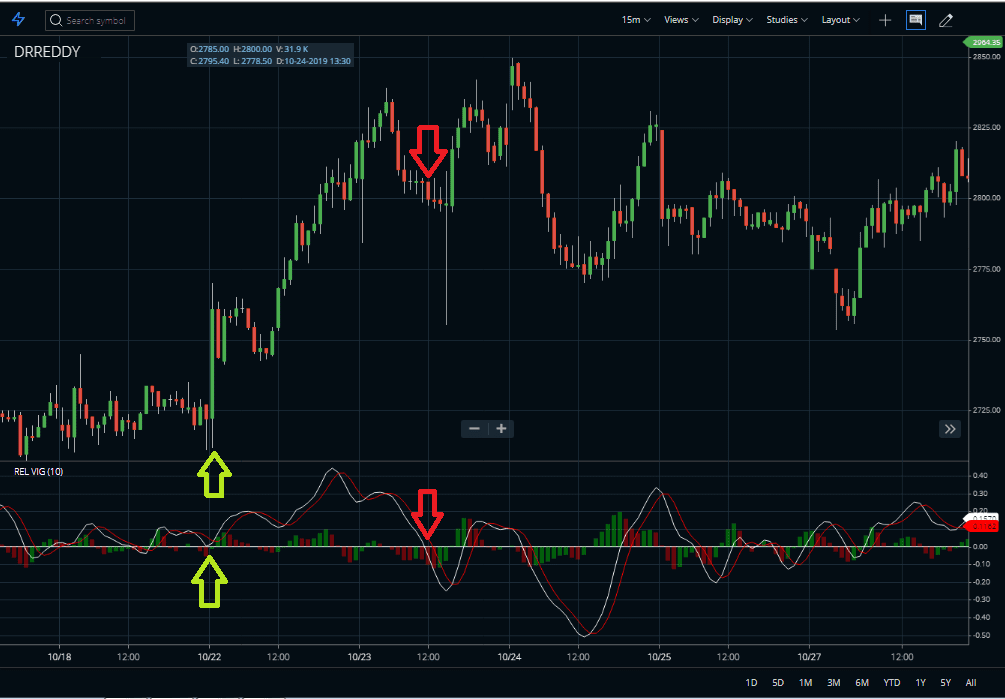Open the Display dropdown menu
Screen dimensions: 1005x699
[x=733, y=20]
